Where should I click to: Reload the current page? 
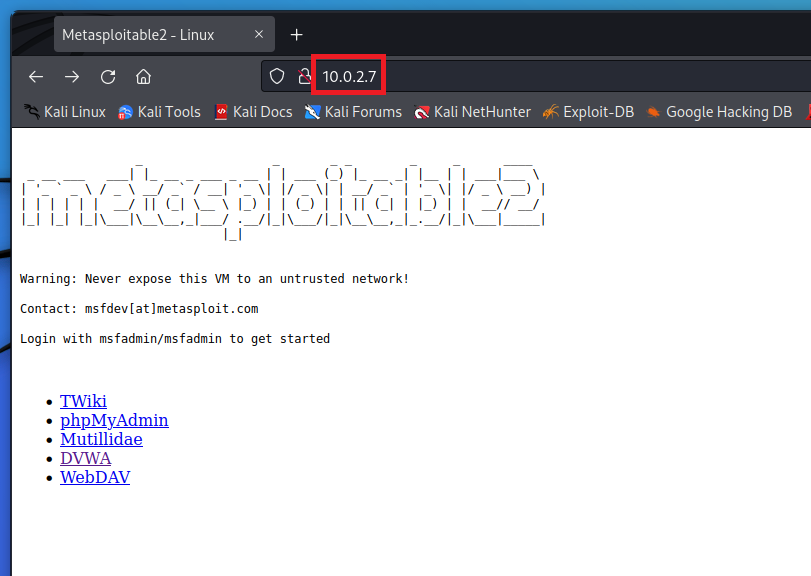[x=108, y=77]
